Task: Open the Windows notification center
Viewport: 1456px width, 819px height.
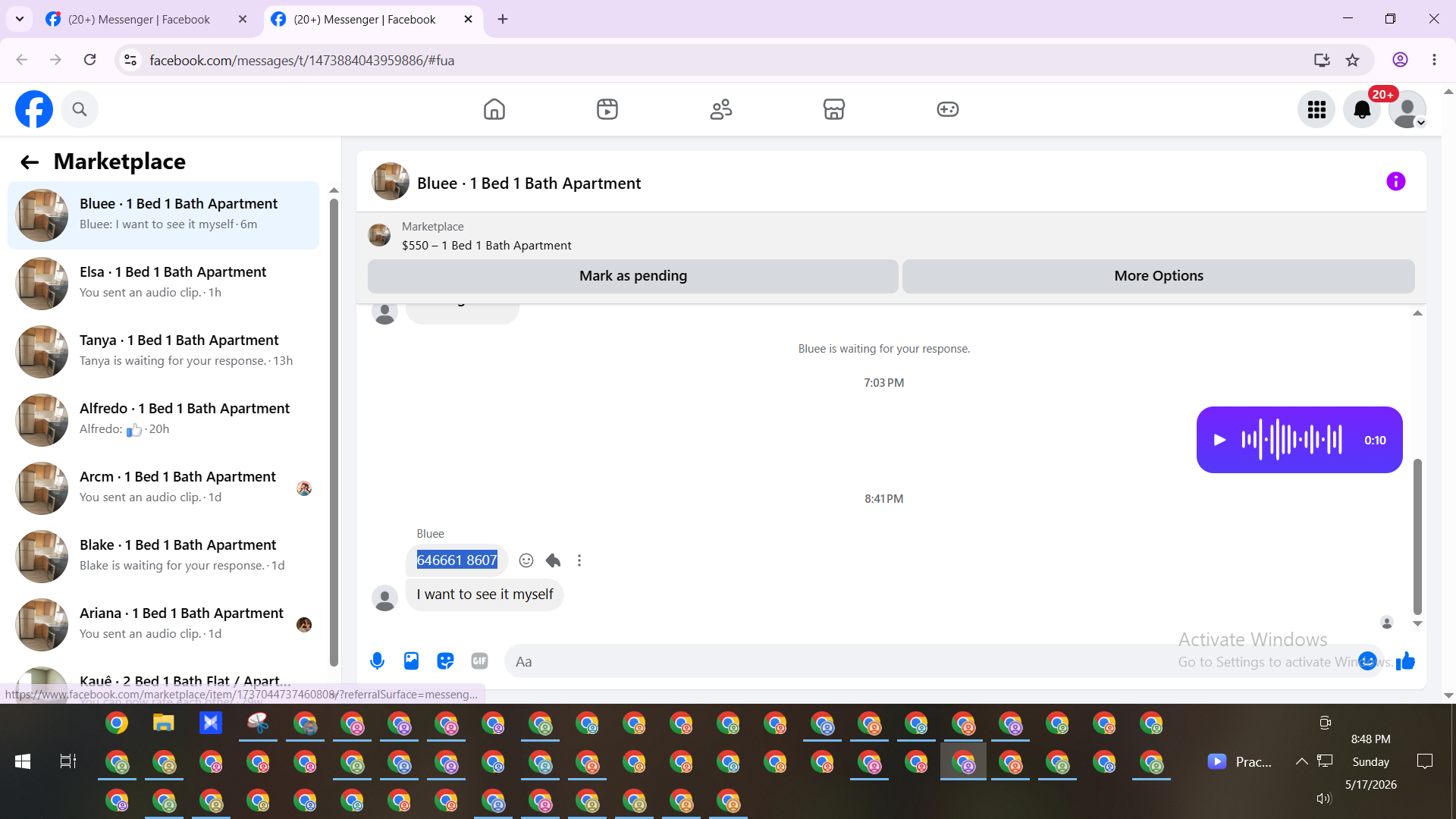Action: pyautogui.click(x=1425, y=761)
